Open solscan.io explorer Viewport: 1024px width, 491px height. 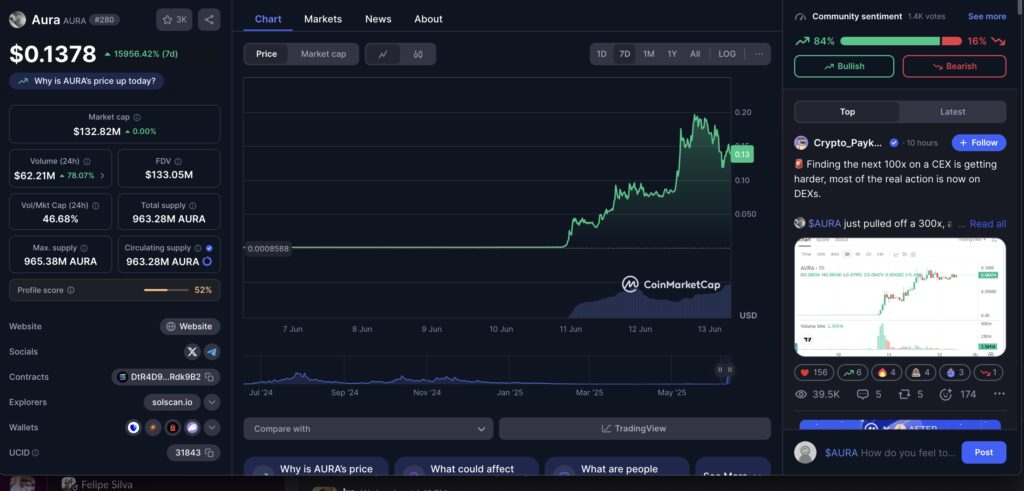(172, 402)
